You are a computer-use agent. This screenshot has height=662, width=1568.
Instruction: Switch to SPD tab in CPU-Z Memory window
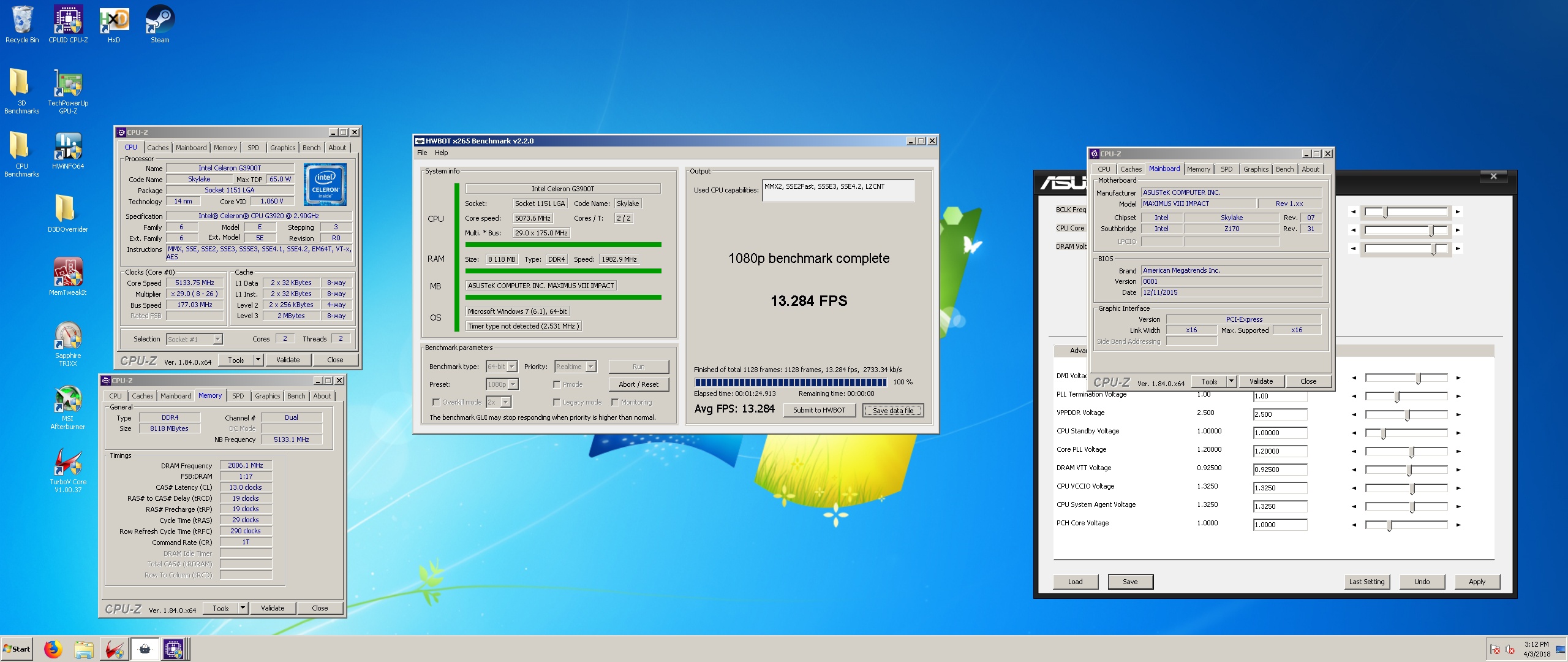238,396
